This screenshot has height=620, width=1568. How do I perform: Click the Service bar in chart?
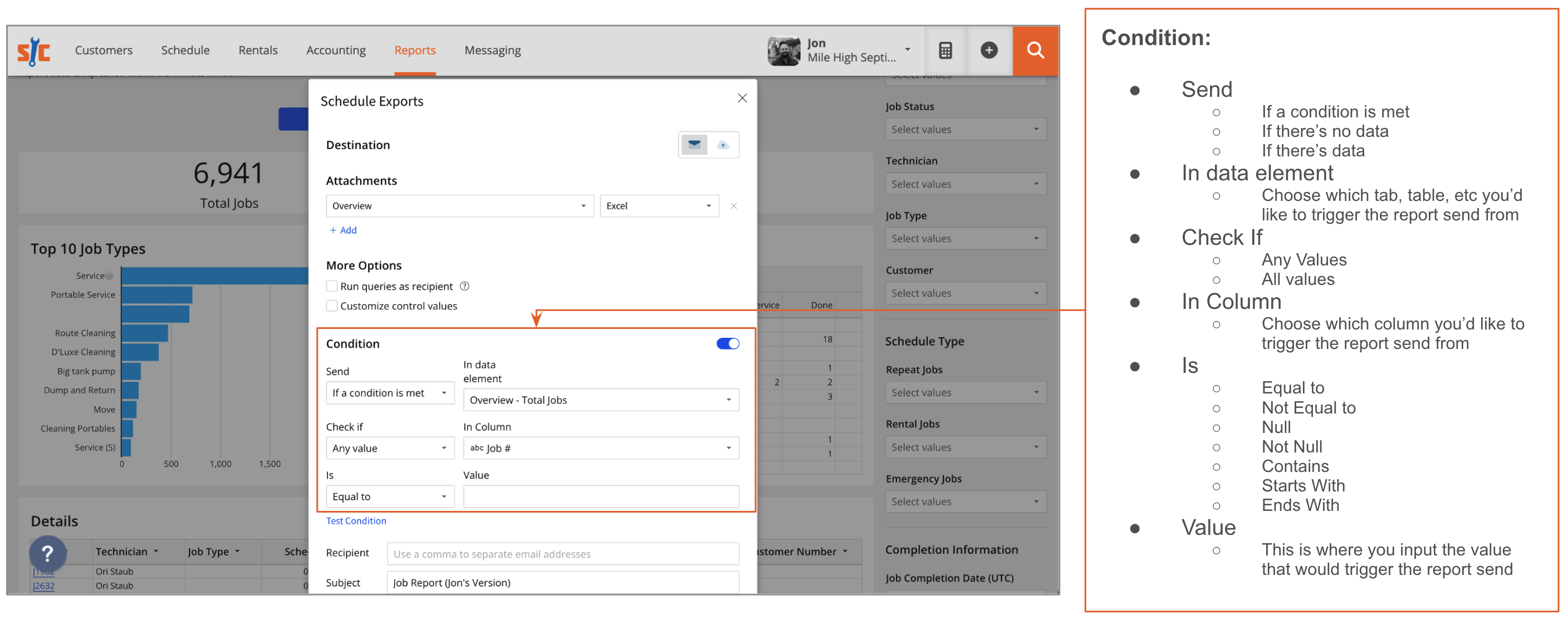[x=215, y=276]
